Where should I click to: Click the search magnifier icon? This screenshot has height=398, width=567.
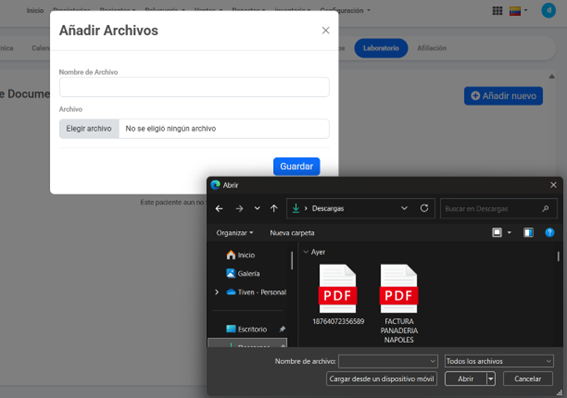(545, 209)
